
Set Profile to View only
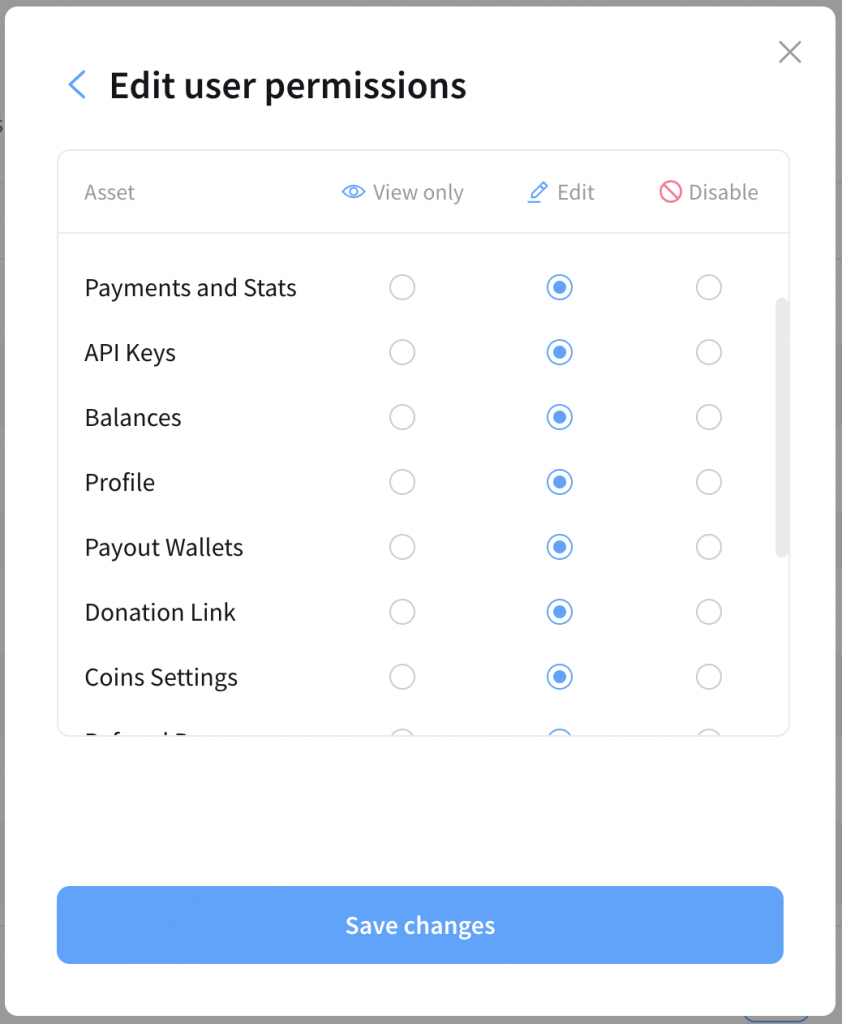[x=402, y=483]
